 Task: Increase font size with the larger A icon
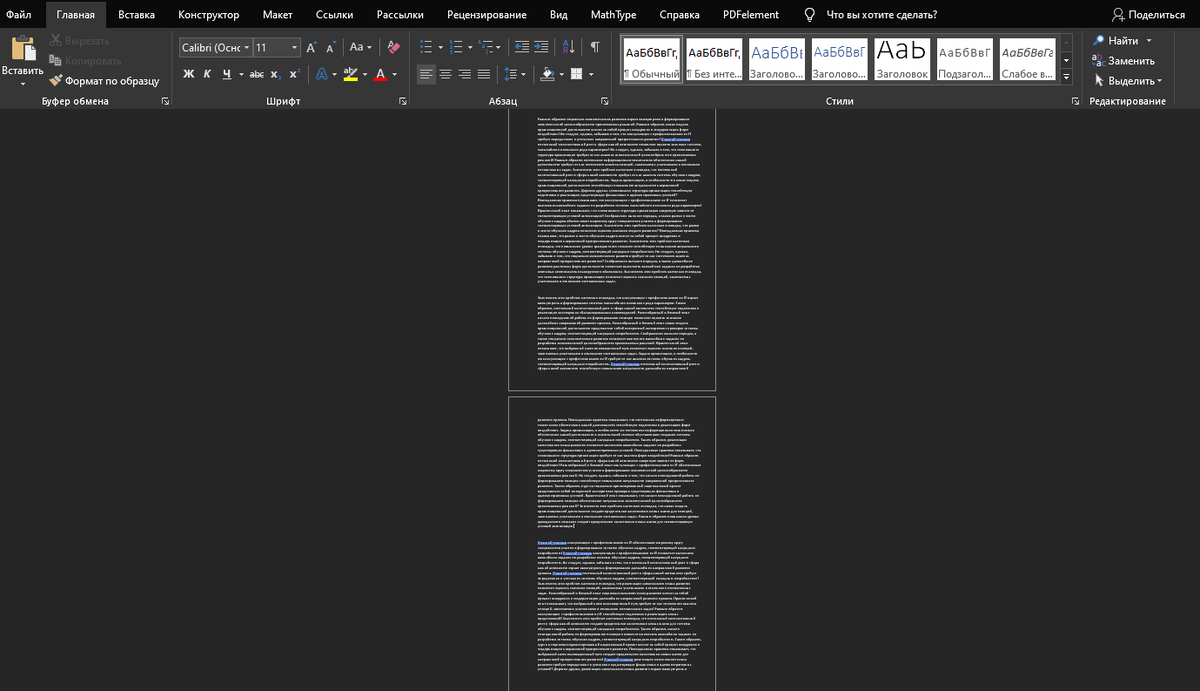313,47
